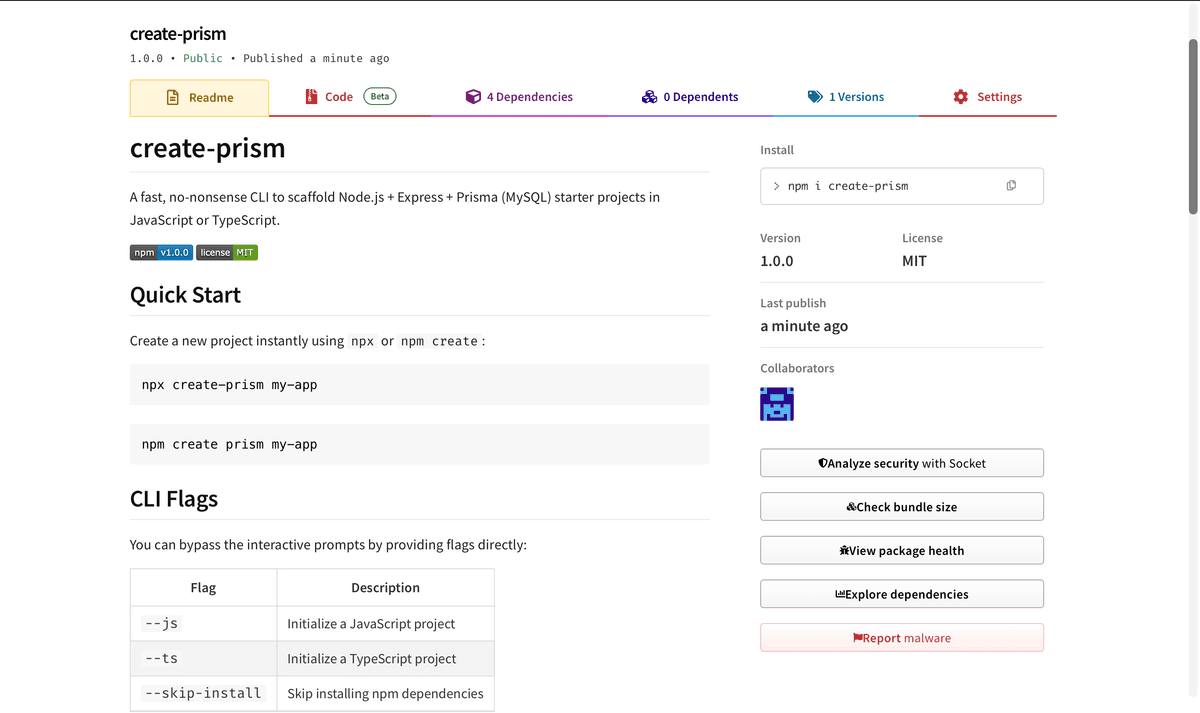Click the License value MIT
The width and height of the screenshot is (1200, 713).
[x=914, y=261]
